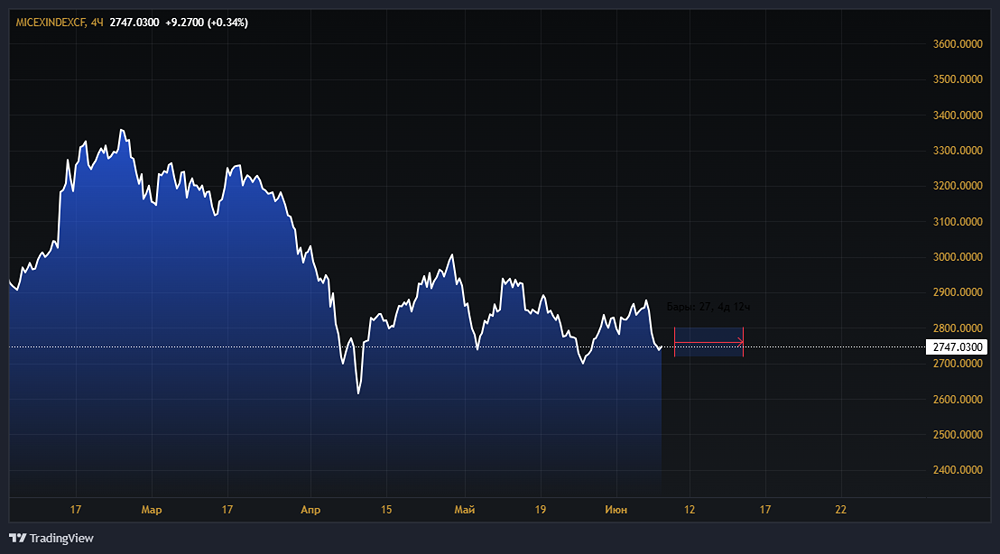Open the MICEXINDEXCF symbol title

pyautogui.click(x=50, y=22)
